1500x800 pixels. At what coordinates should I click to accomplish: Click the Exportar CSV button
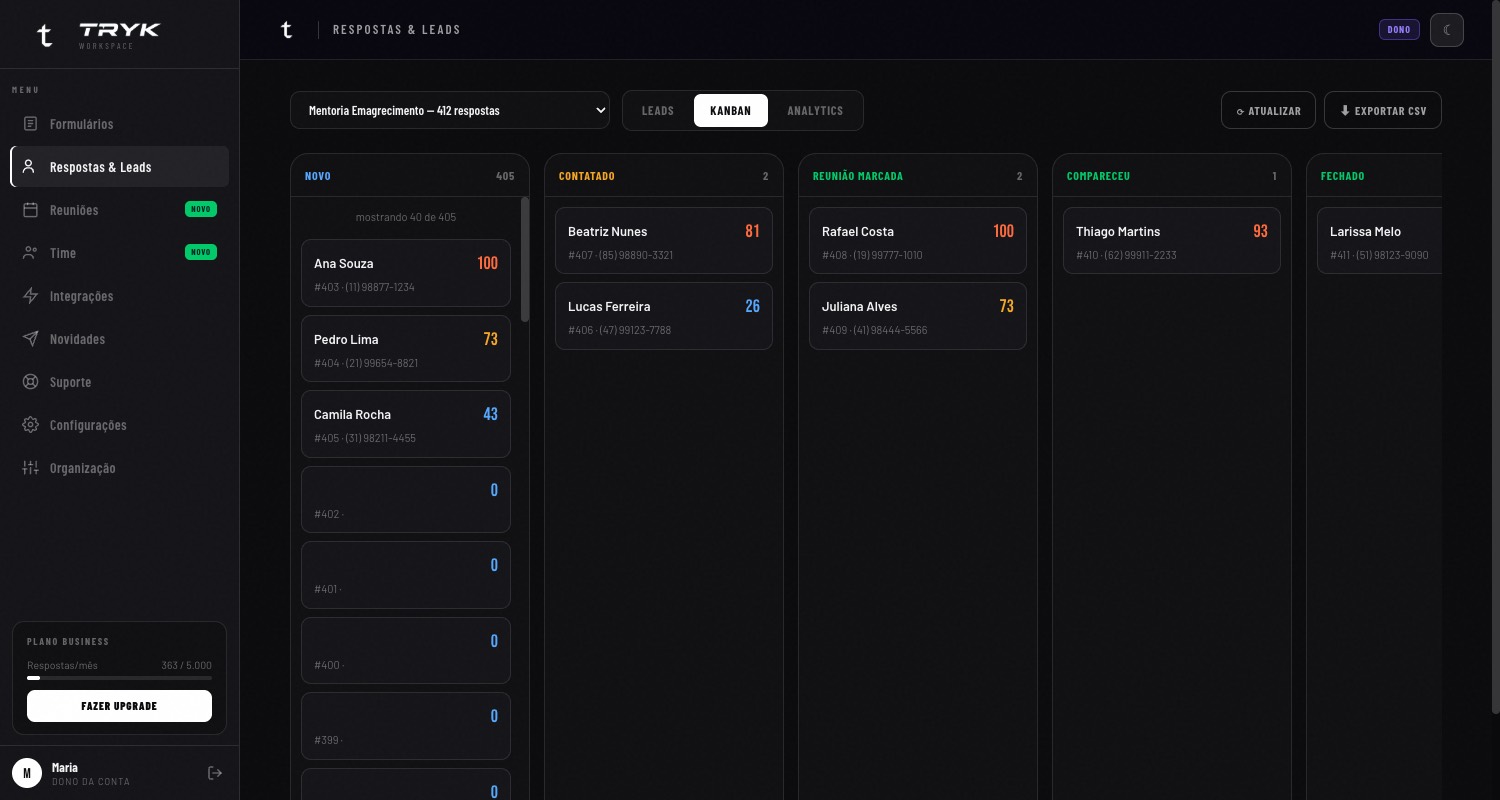(1383, 111)
